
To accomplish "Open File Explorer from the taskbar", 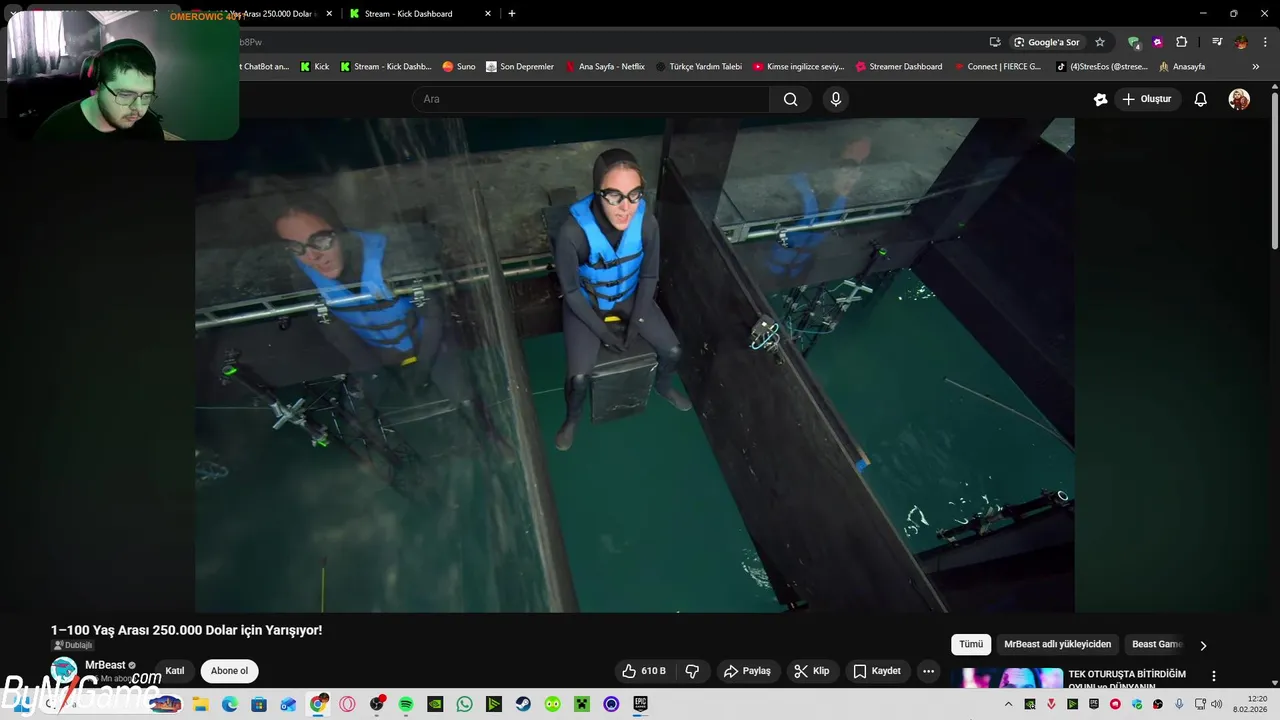I will pyautogui.click(x=200, y=704).
